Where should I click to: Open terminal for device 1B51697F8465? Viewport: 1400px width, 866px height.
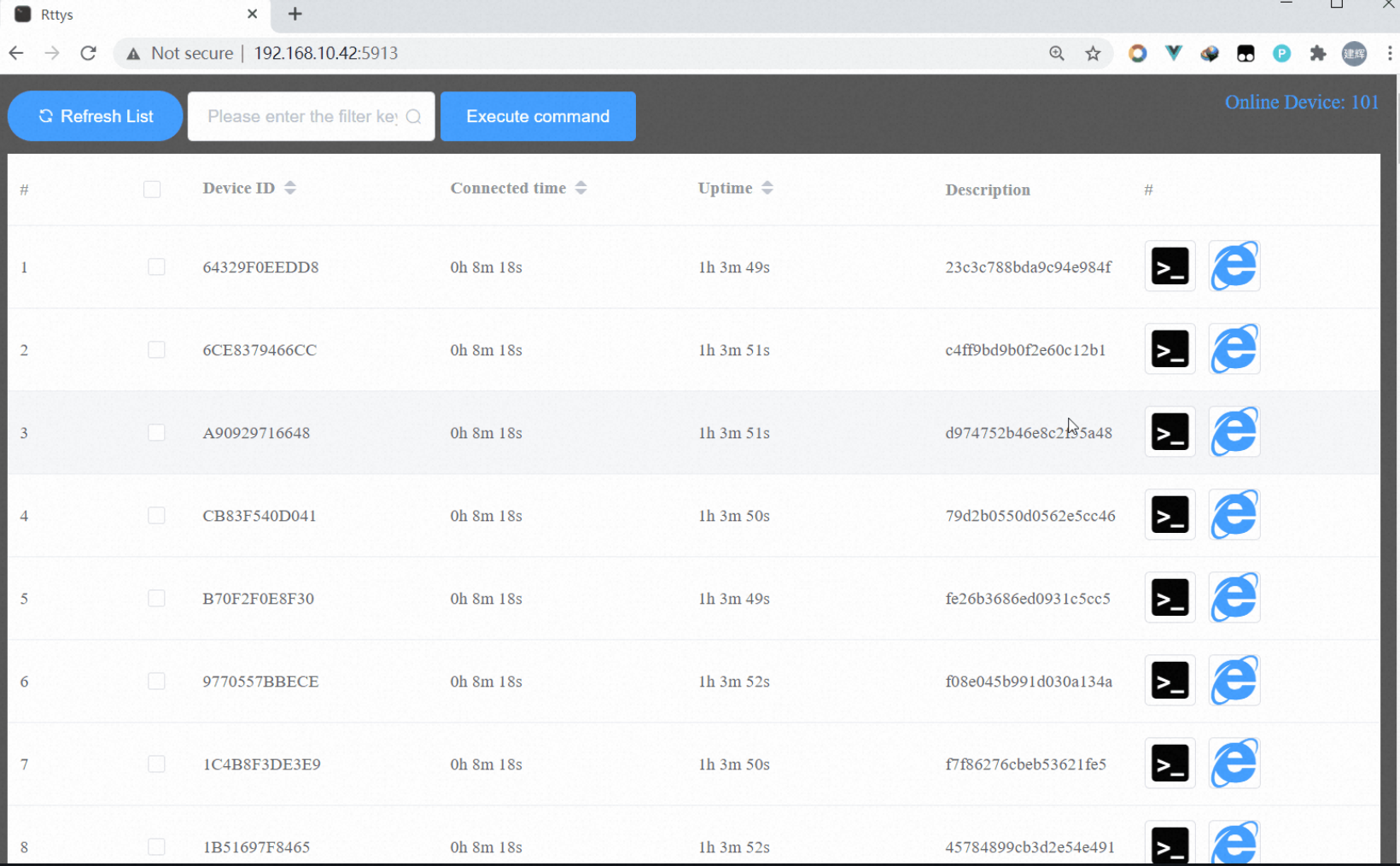click(x=1170, y=844)
